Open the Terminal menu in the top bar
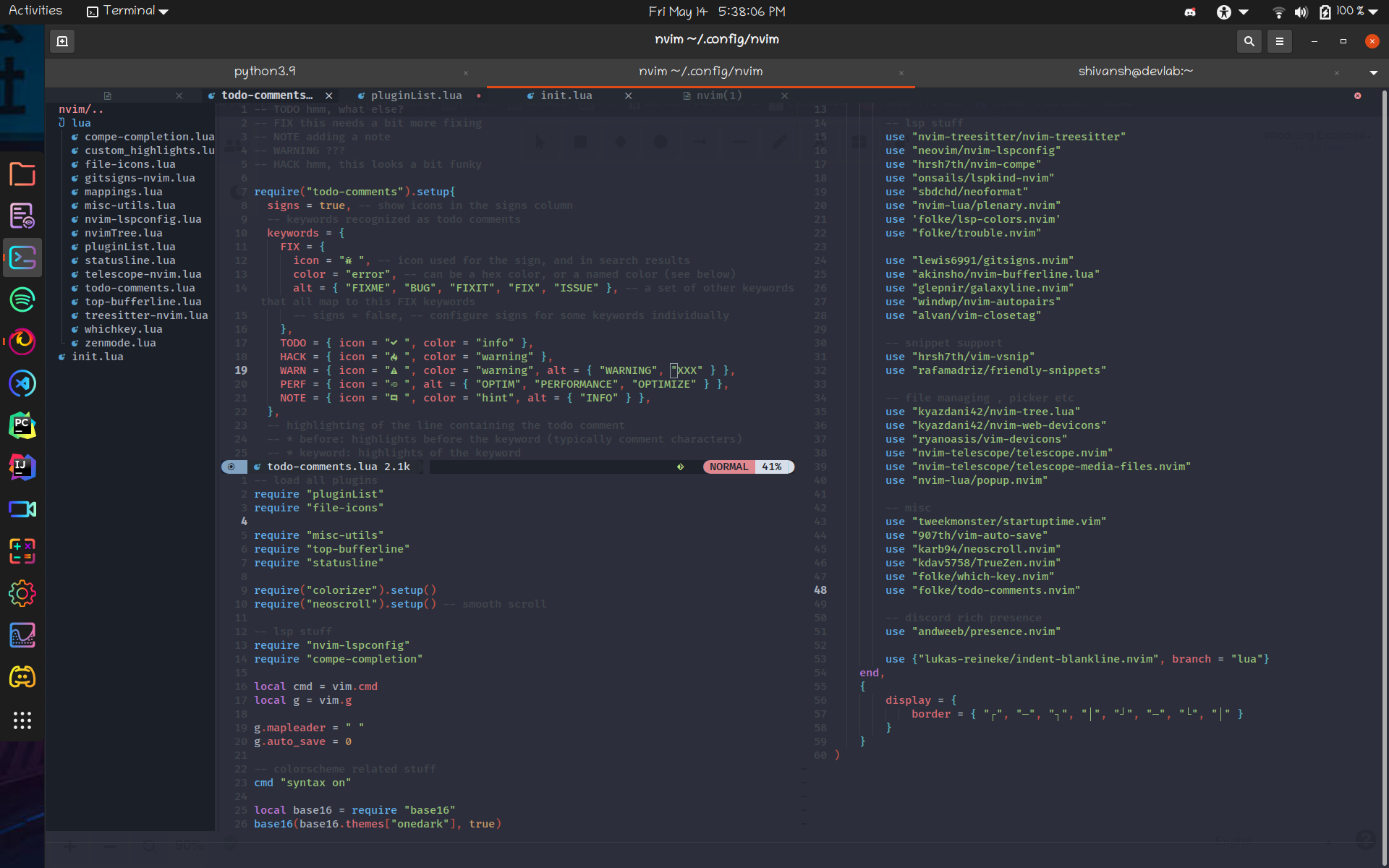The height and width of the screenshot is (868, 1389). pyautogui.click(x=127, y=11)
